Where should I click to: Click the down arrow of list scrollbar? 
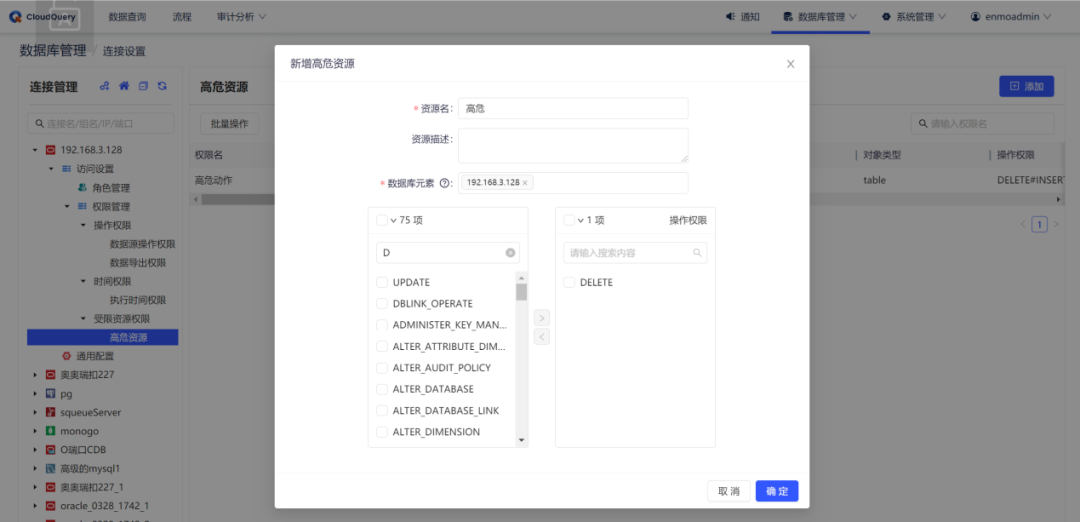tap(521, 440)
